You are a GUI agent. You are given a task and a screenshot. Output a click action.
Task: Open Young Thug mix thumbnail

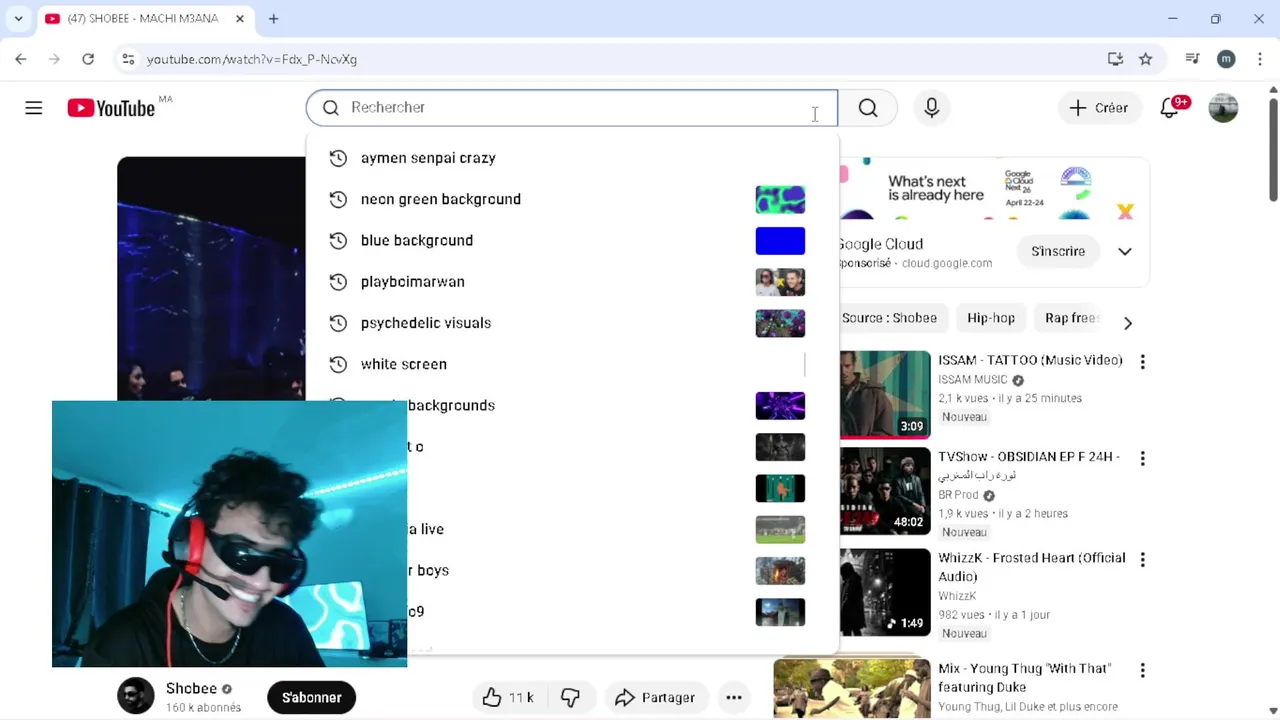tap(852, 688)
